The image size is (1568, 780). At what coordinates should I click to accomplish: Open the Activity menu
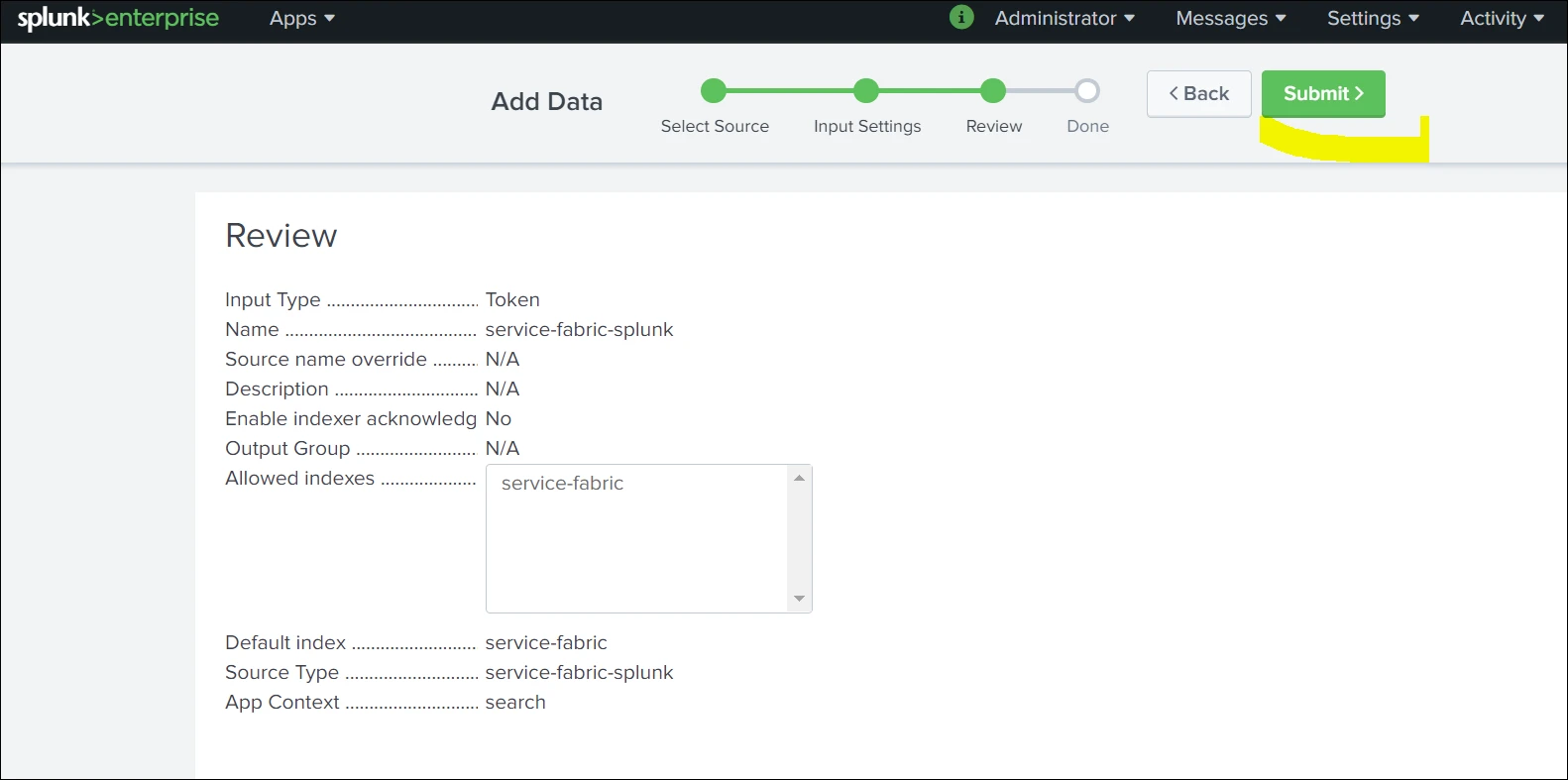click(x=1502, y=19)
